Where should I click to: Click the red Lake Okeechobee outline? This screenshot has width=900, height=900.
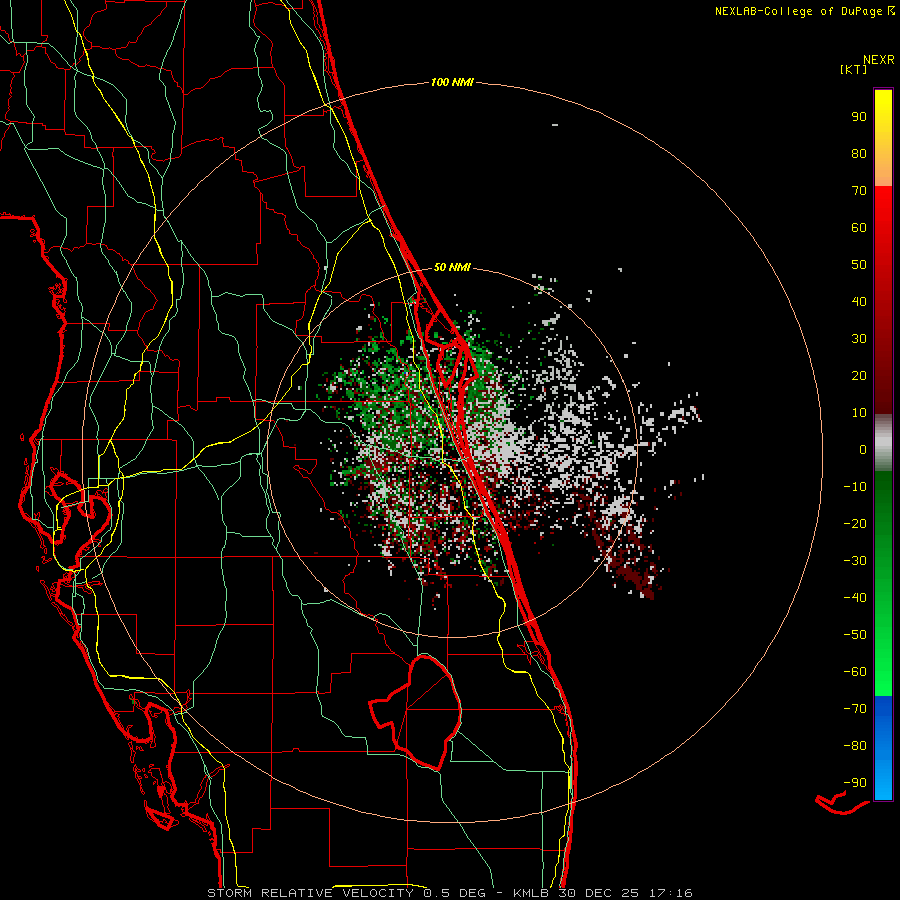point(418,712)
